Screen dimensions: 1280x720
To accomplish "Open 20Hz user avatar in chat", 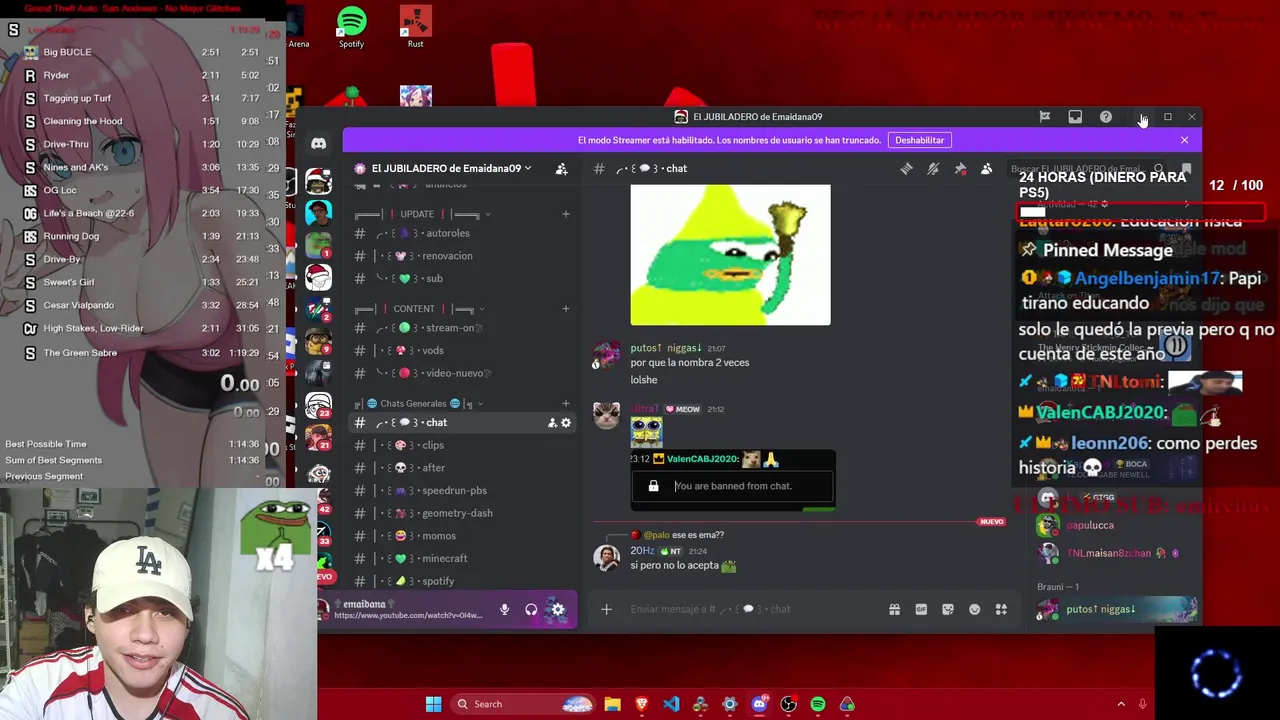I will 606,558.
